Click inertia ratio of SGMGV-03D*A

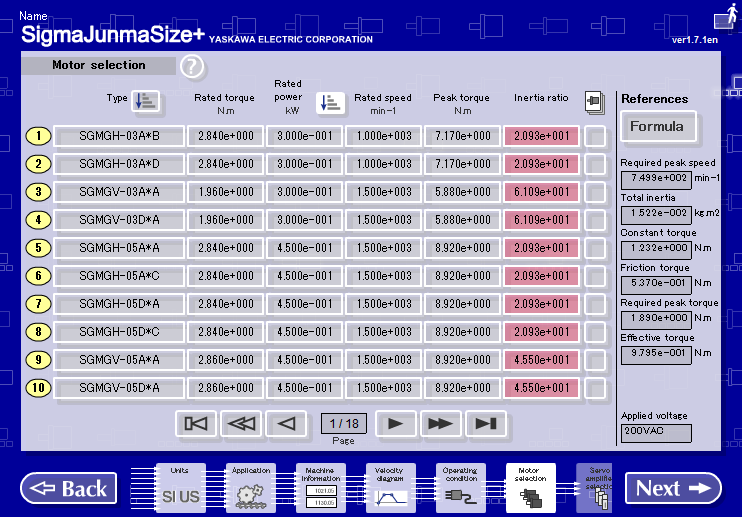pyautogui.click(x=541, y=220)
